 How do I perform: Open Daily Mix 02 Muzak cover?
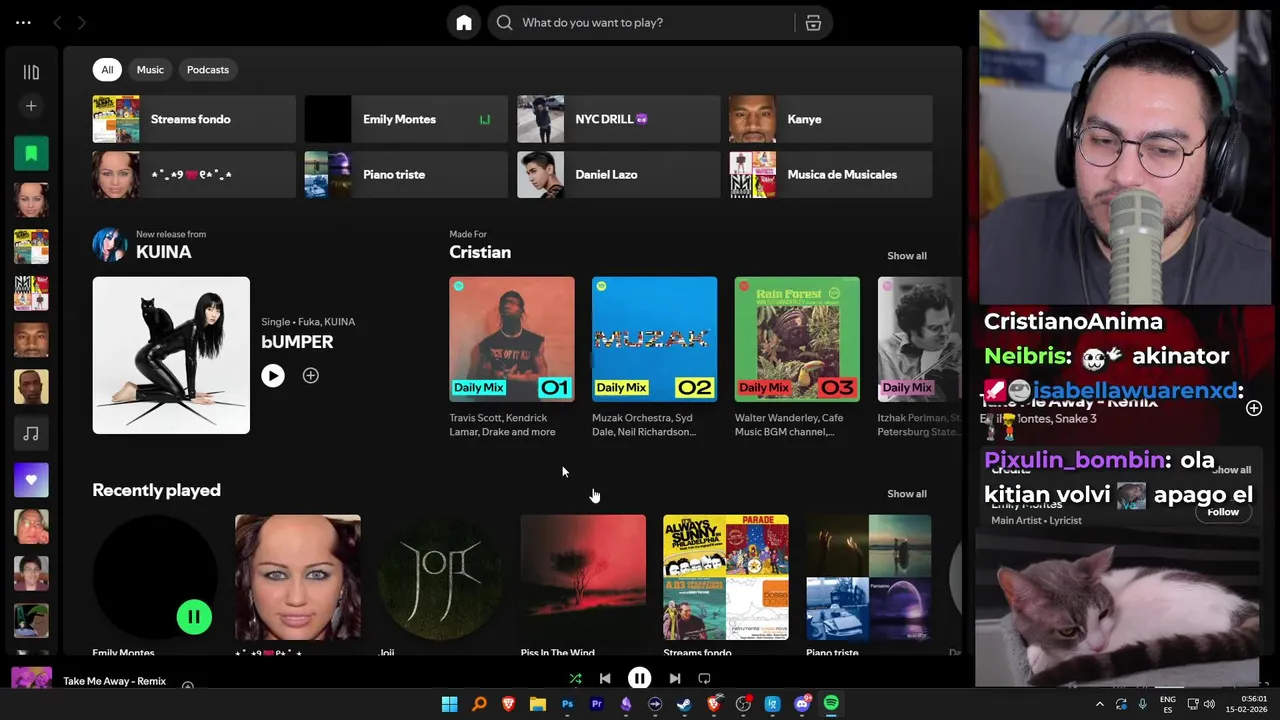pos(654,339)
